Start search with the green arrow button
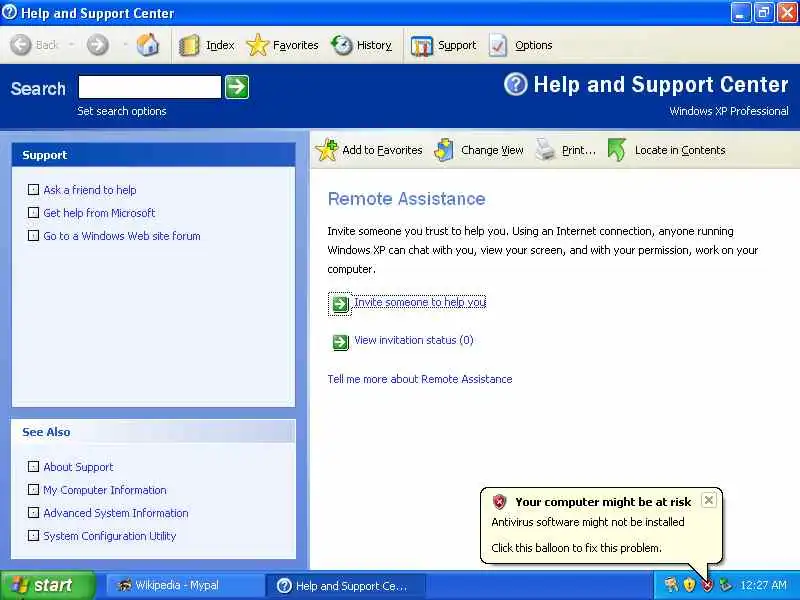This screenshot has width=800, height=600. click(x=237, y=87)
